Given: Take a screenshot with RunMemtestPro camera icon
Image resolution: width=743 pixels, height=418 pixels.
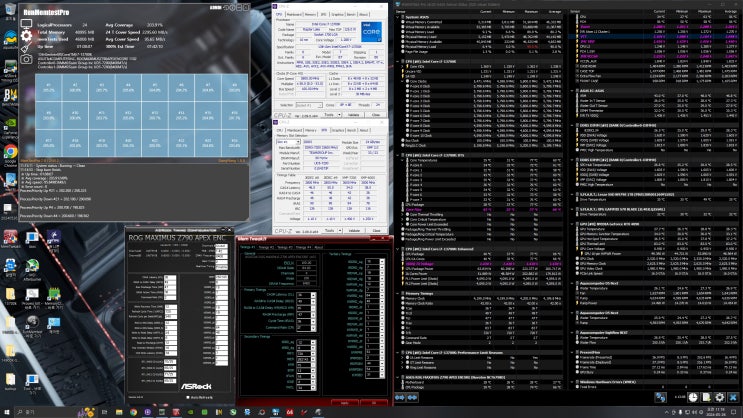Looking at the screenshot, I should pyautogui.click(x=26, y=59).
